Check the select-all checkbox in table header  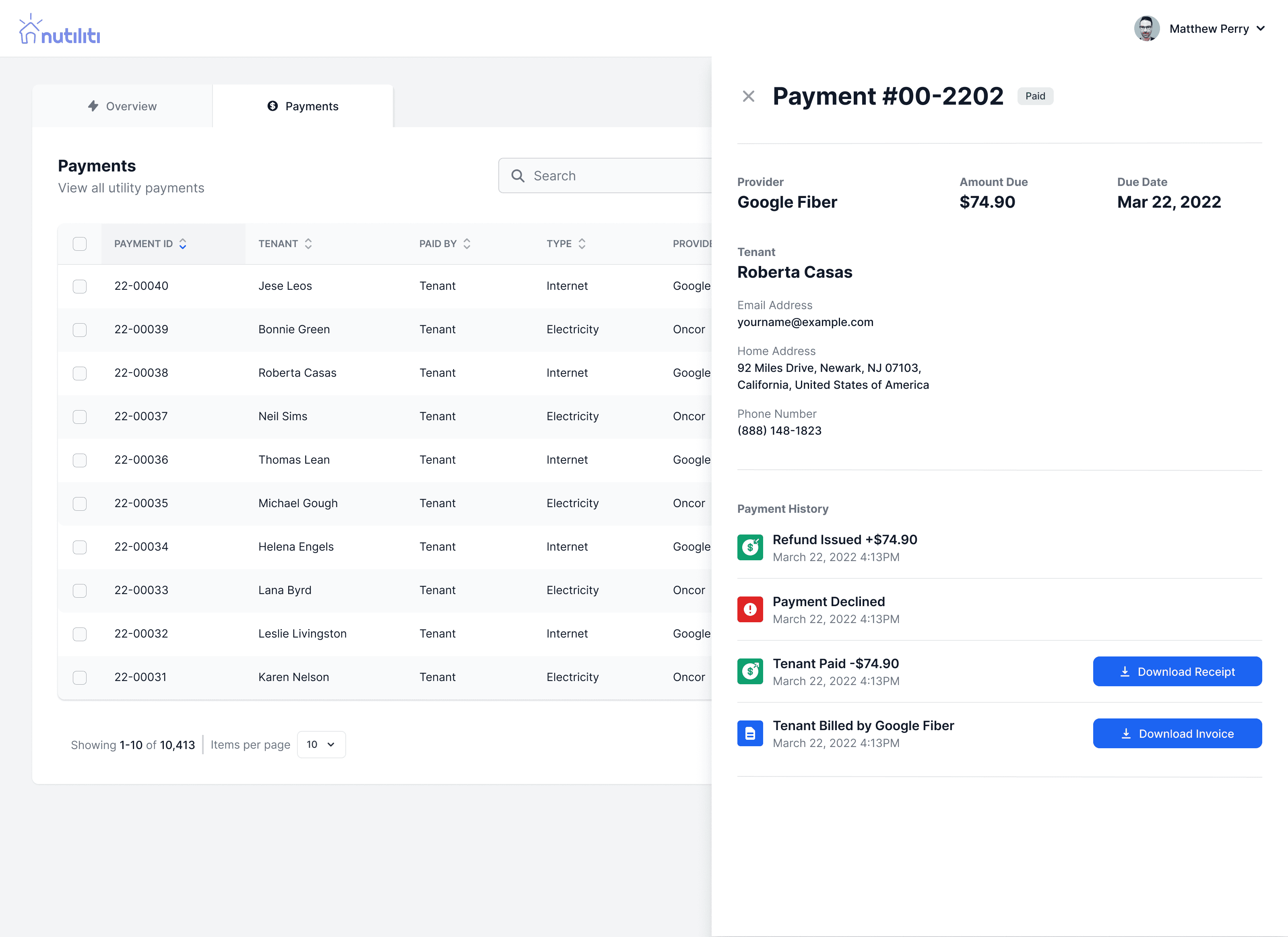[80, 243]
